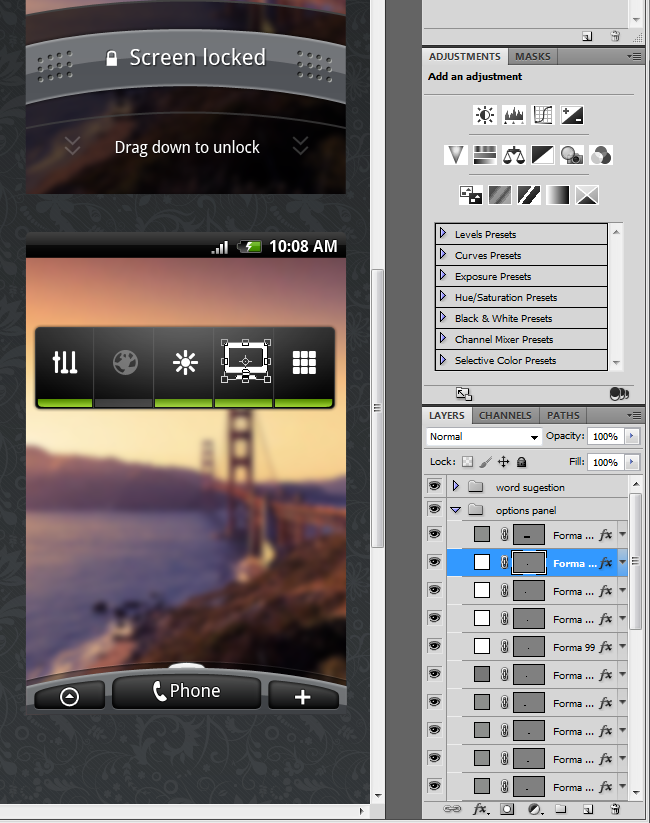Enable the lock all button
Image resolution: width=650 pixels, height=823 pixels.
522,462
